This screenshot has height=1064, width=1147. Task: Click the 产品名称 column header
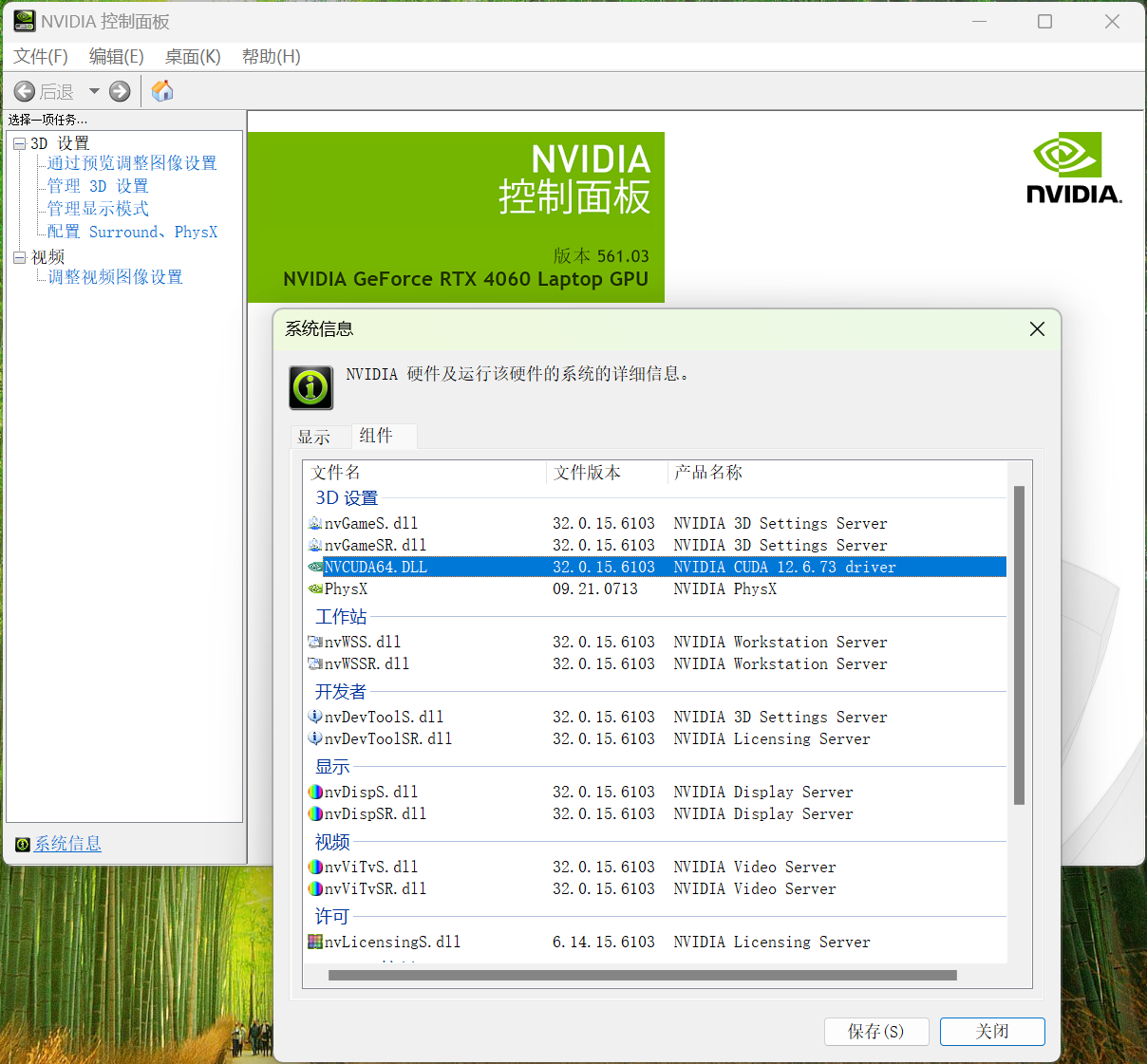tap(837, 473)
